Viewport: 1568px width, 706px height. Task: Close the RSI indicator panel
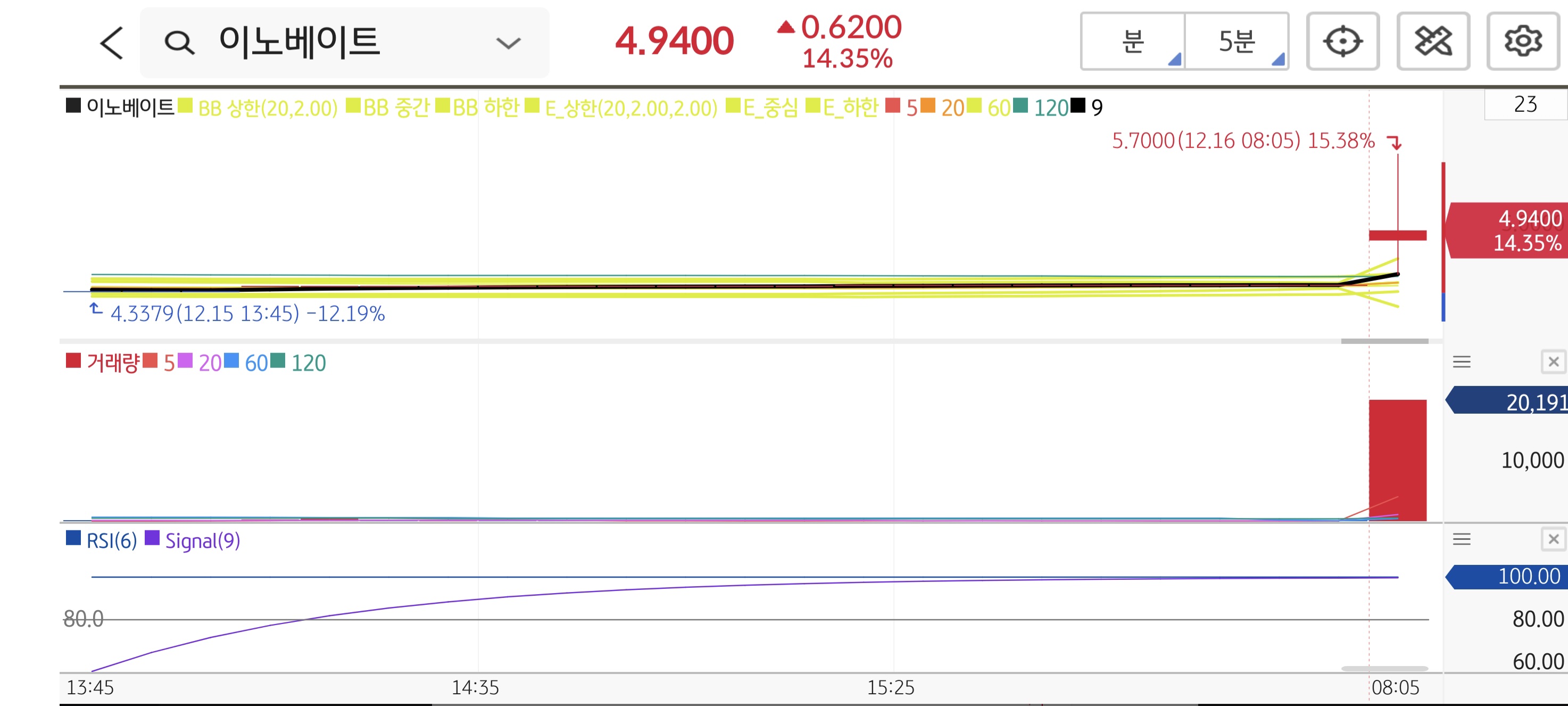point(1553,539)
